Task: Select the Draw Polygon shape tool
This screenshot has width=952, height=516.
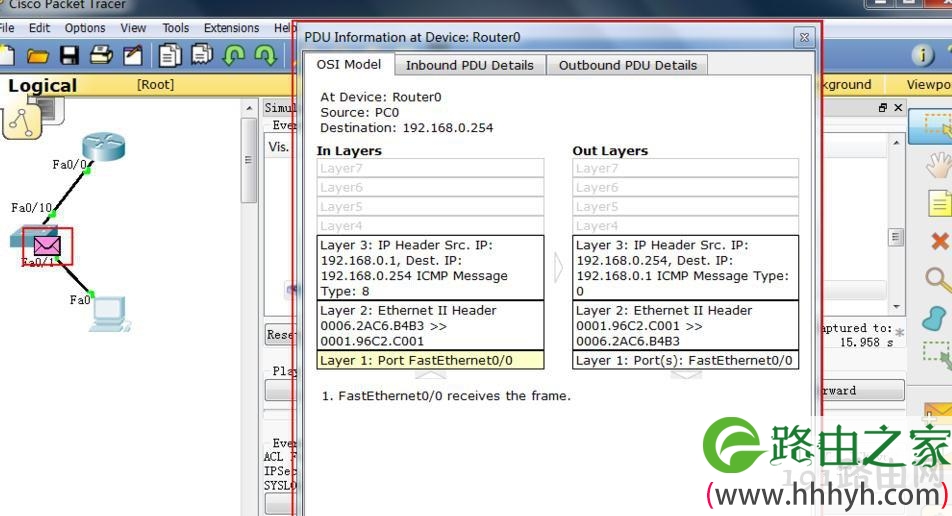Action: pos(934,318)
